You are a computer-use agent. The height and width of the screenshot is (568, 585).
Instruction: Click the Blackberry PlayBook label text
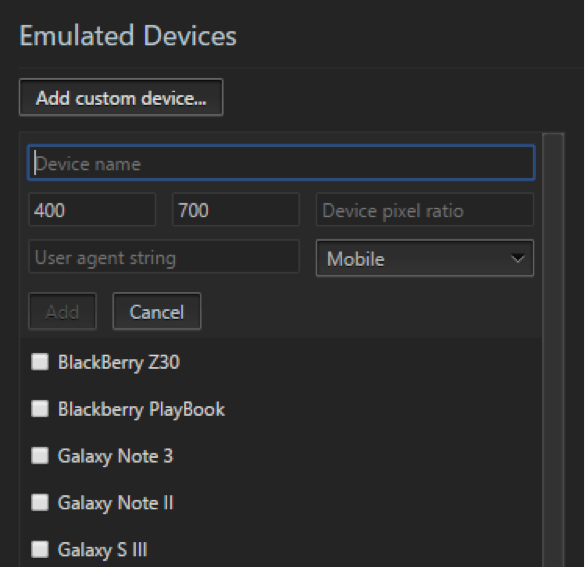[141, 409]
